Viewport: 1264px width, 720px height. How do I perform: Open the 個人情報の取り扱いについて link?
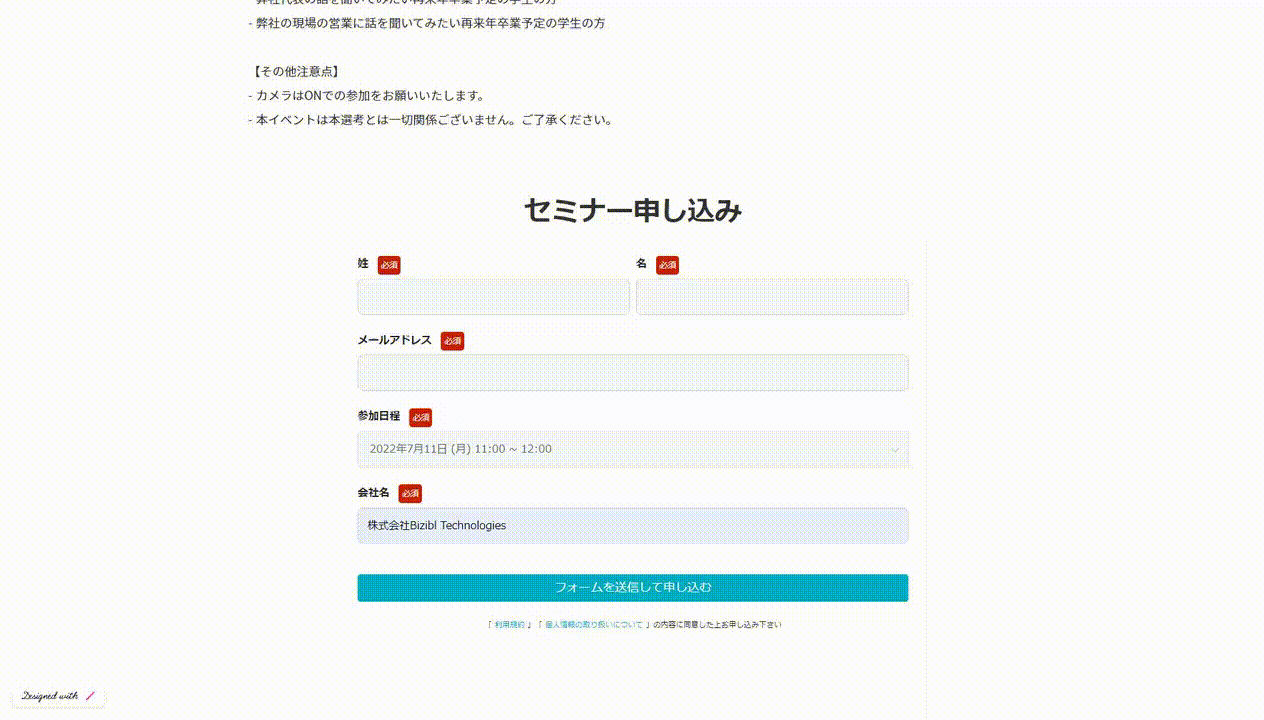click(593, 625)
